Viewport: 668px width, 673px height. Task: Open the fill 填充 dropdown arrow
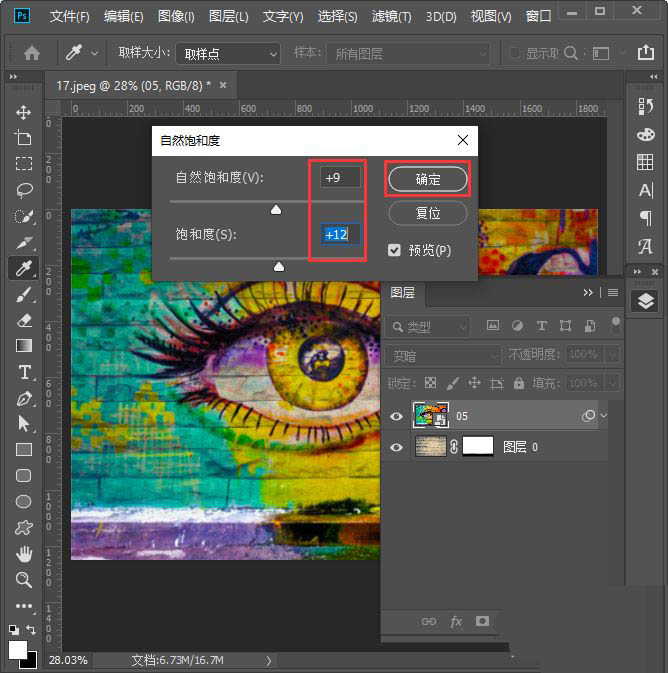tap(612, 383)
